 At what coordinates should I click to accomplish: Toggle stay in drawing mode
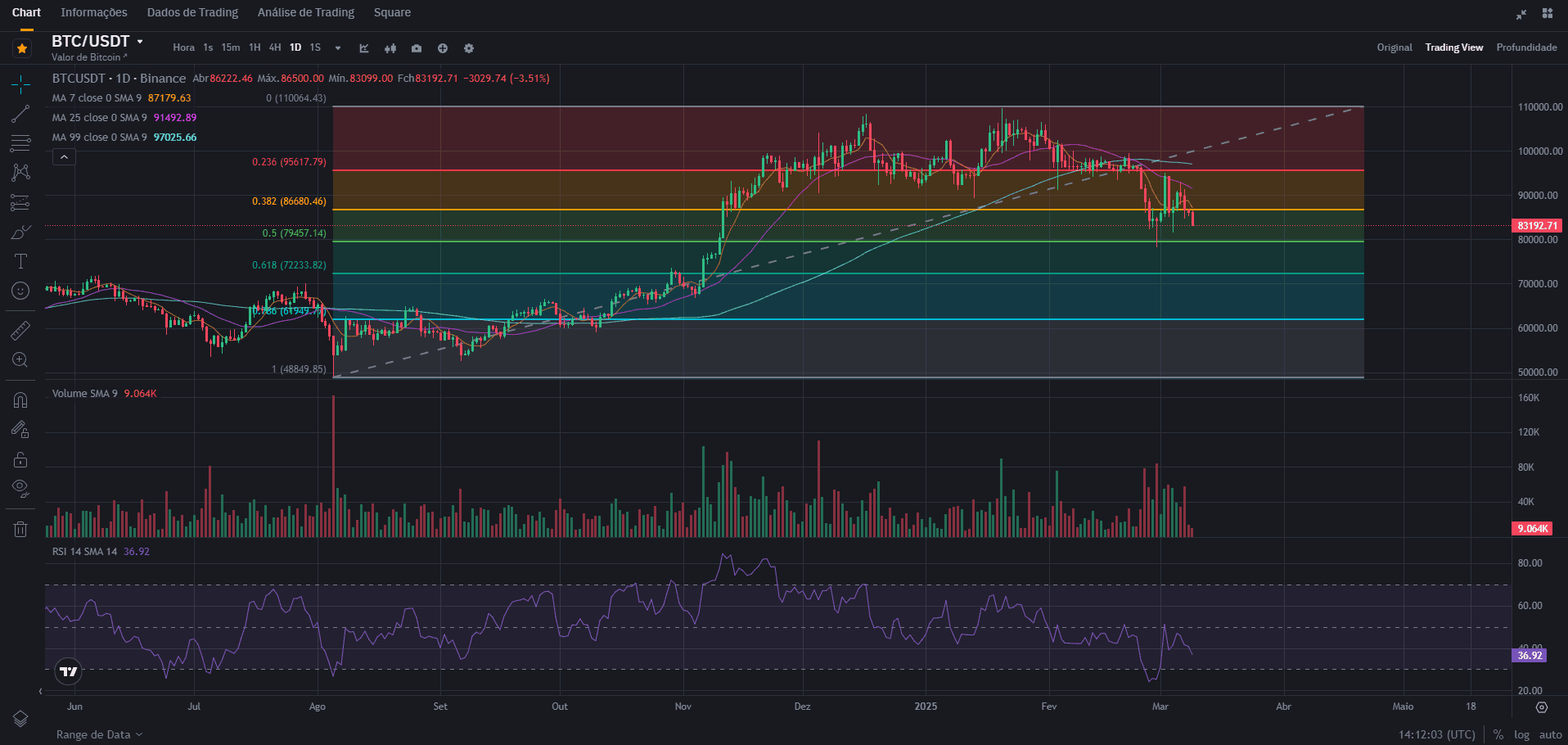(x=21, y=430)
